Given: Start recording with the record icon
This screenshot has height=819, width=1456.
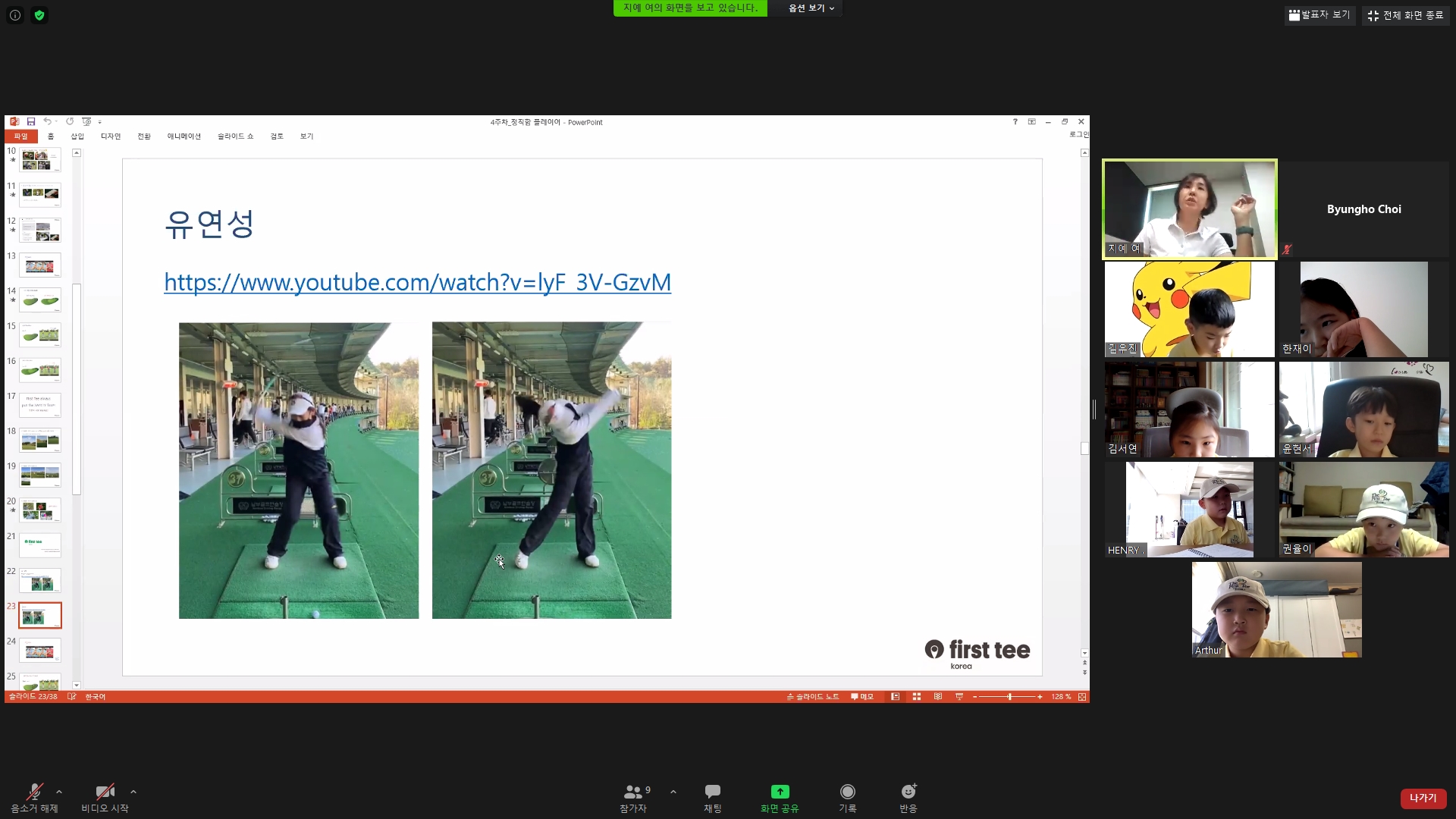Looking at the screenshot, I should click(847, 792).
